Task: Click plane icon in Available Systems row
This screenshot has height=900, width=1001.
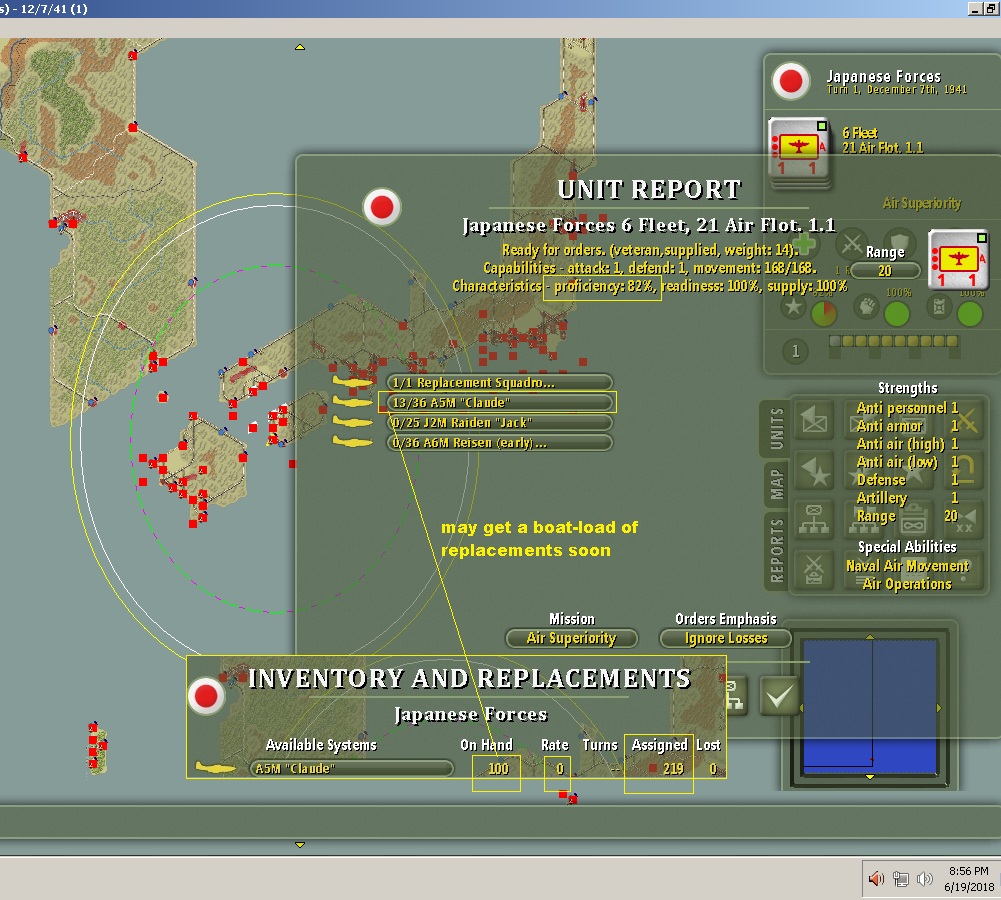Action: coord(215,768)
